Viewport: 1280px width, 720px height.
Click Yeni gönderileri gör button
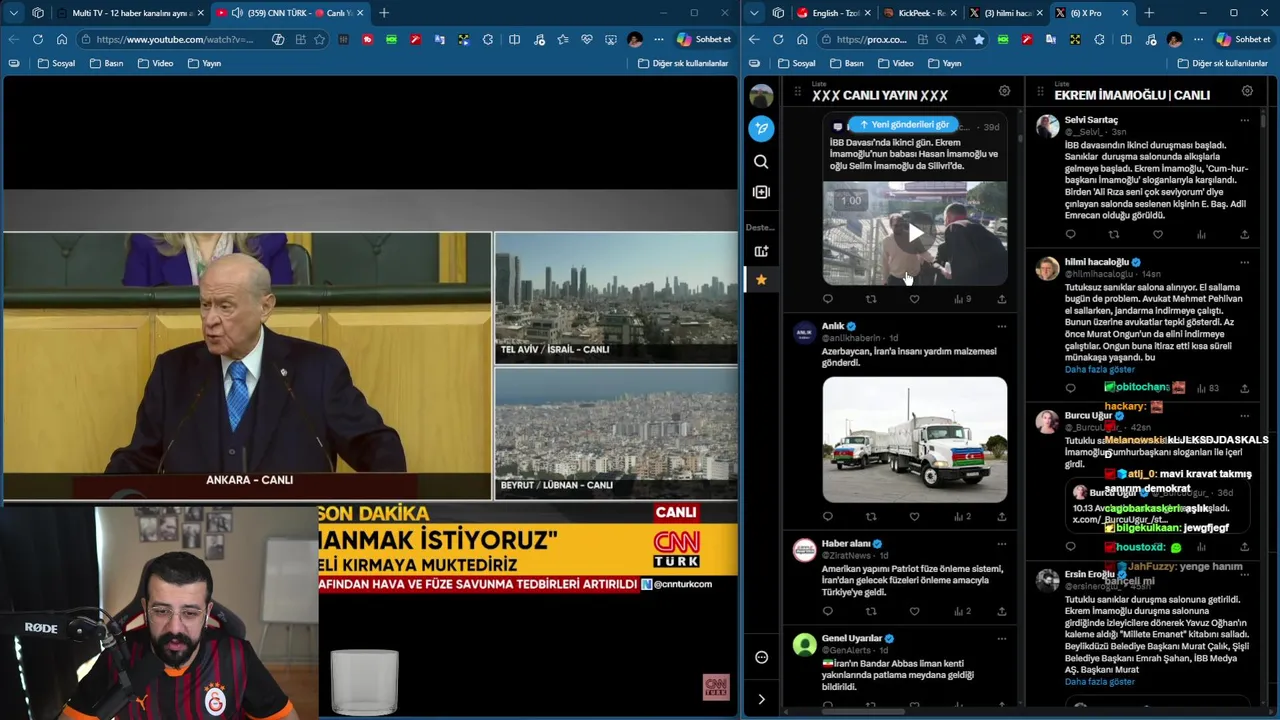pyautogui.click(x=904, y=125)
